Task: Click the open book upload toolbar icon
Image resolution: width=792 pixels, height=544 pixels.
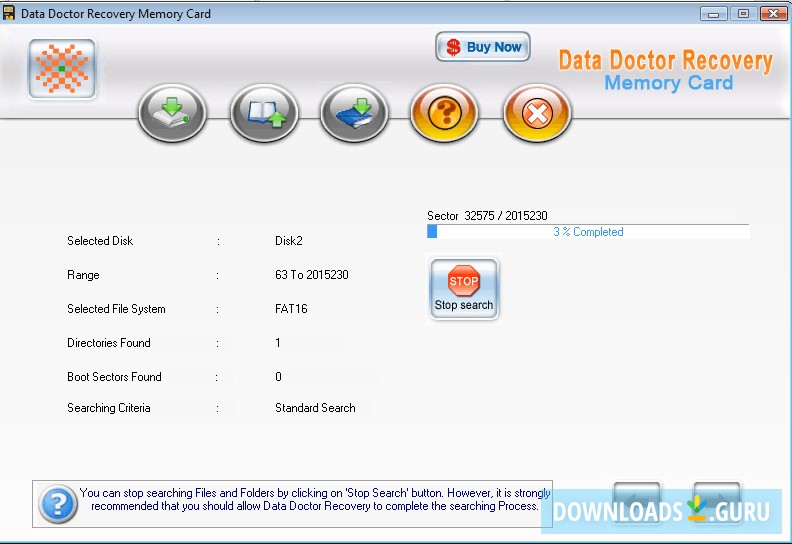Action: coord(264,113)
